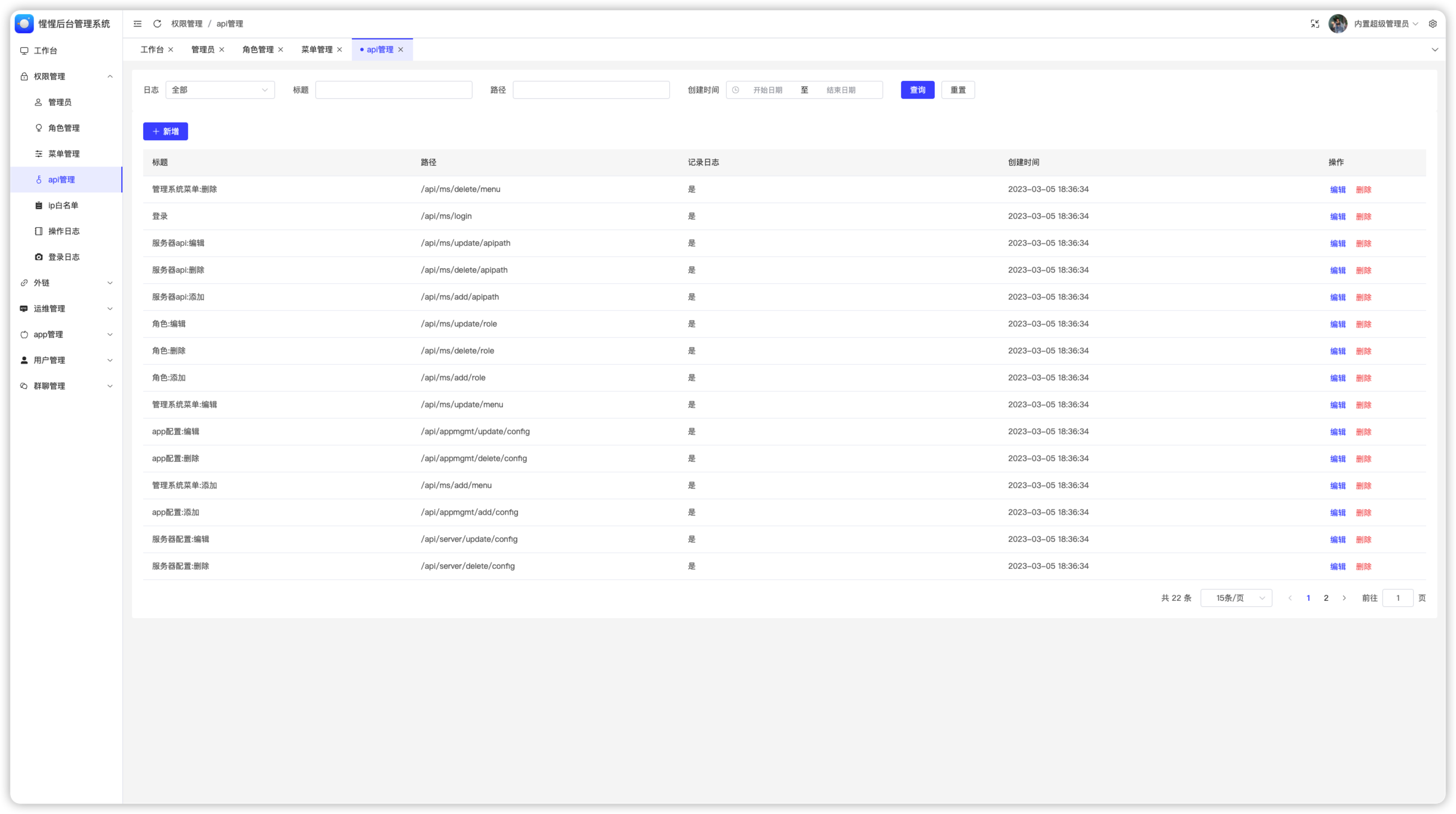Open the 15条/页 page size dropdown

(1235, 597)
